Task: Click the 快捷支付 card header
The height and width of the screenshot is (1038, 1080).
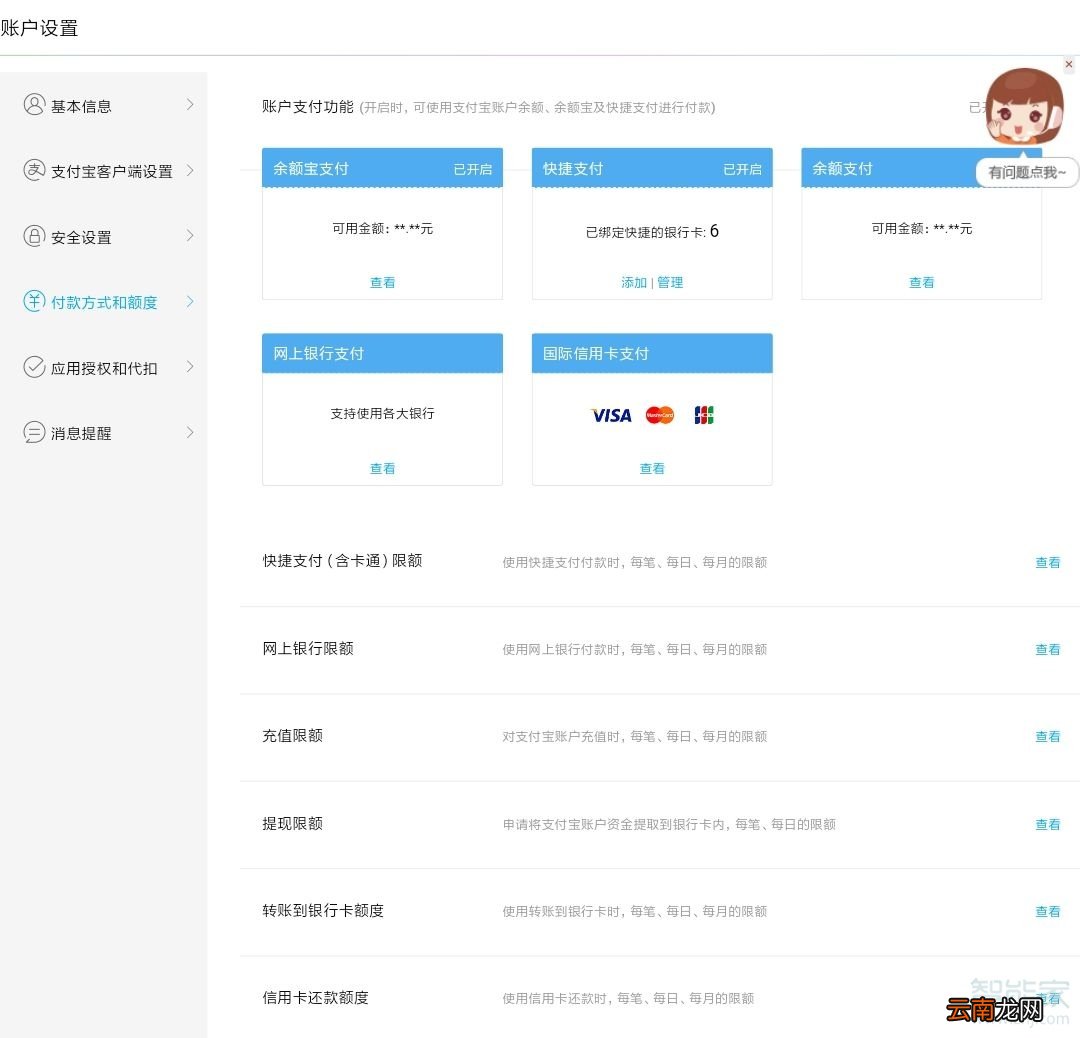Action: click(652, 168)
